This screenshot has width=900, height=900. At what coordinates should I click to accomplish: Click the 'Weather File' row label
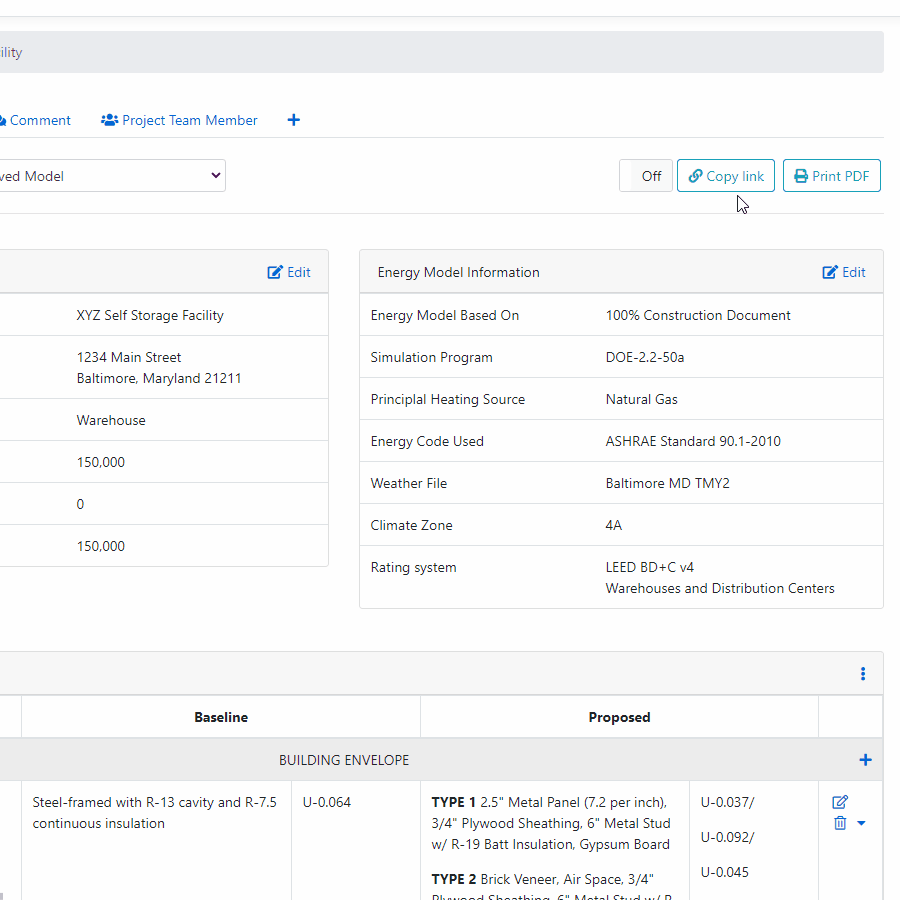pos(408,483)
